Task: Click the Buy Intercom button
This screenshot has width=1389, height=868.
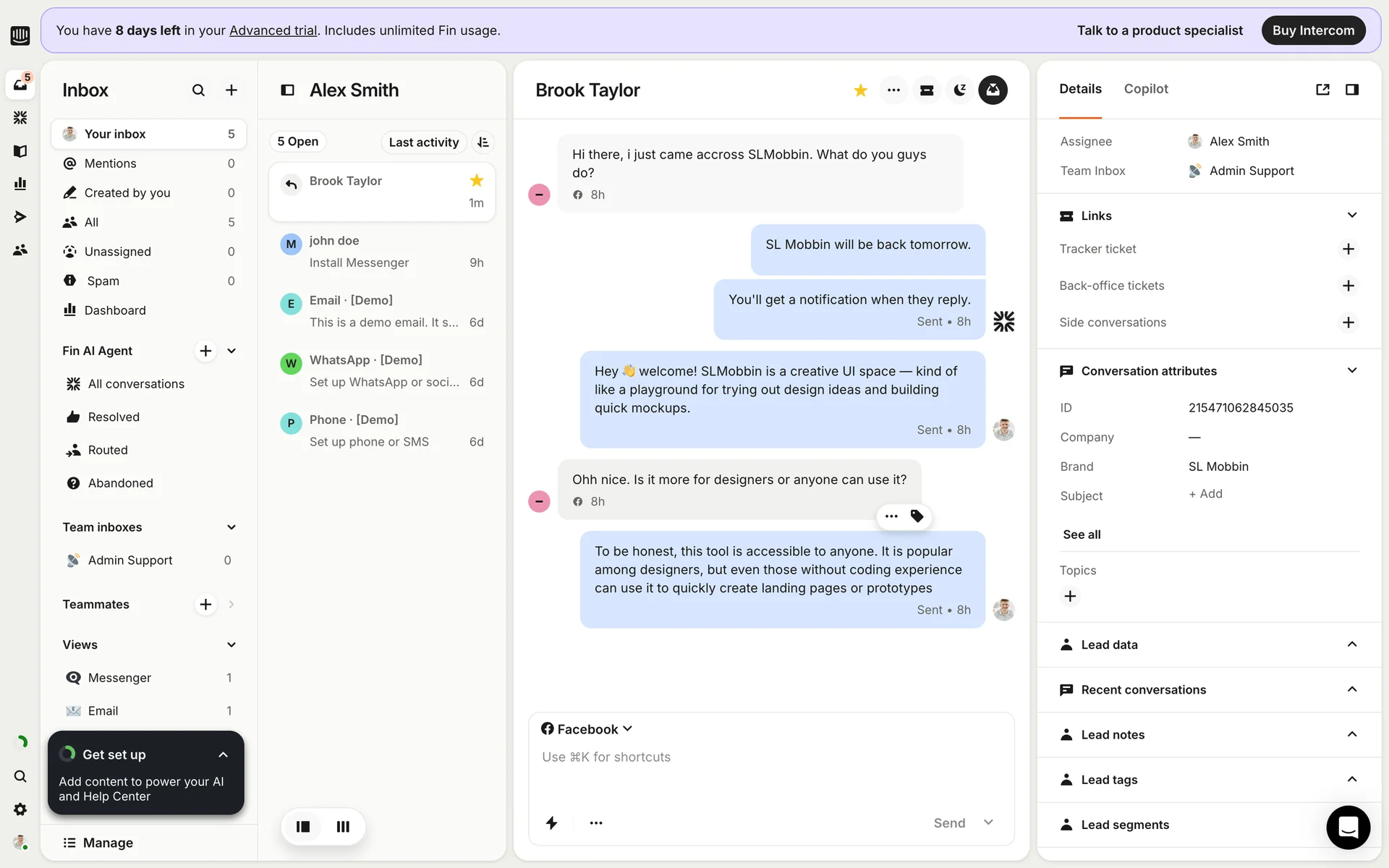Action: click(x=1313, y=30)
